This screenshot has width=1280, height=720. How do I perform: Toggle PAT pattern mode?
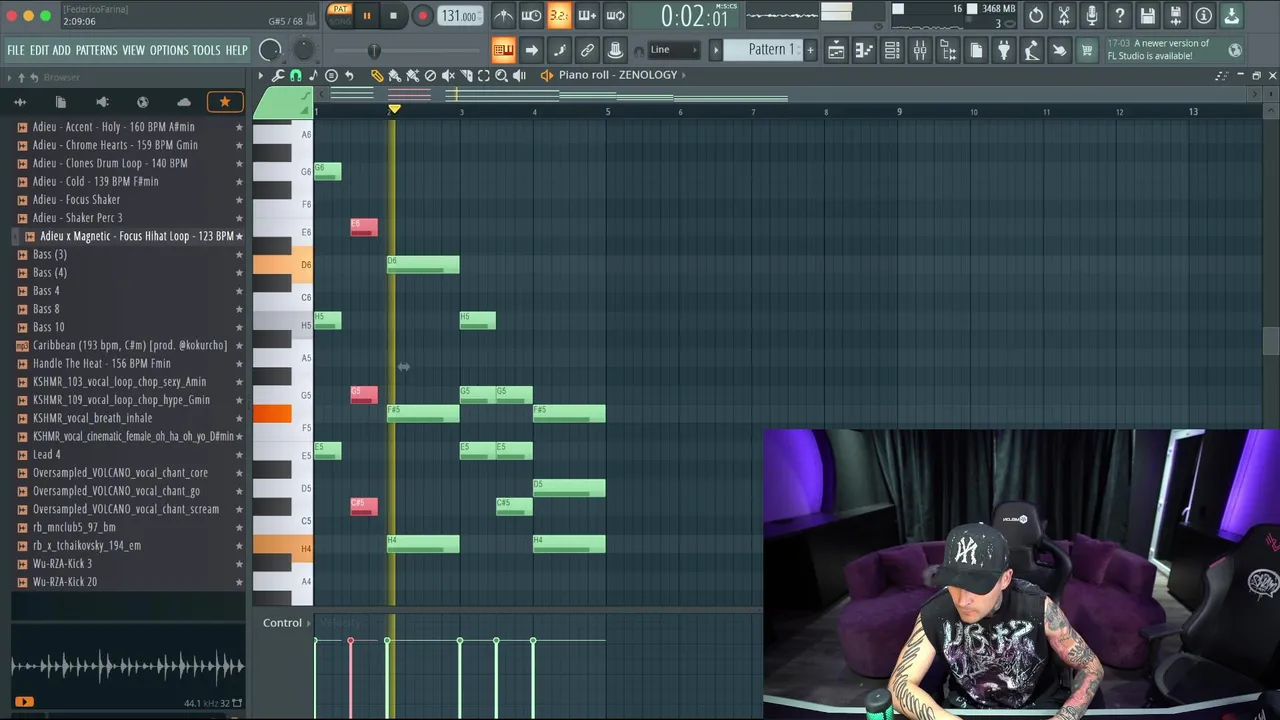click(340, 9)
